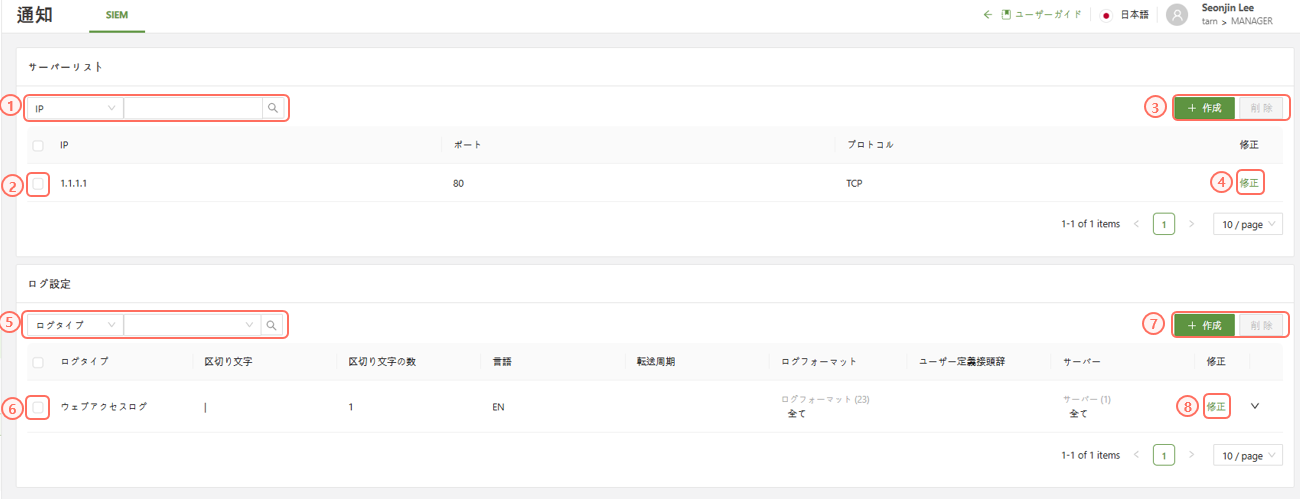Open the ユーザーガイド book icon link
This screenshot has height=499, width=1300.
coord(1007,15)
